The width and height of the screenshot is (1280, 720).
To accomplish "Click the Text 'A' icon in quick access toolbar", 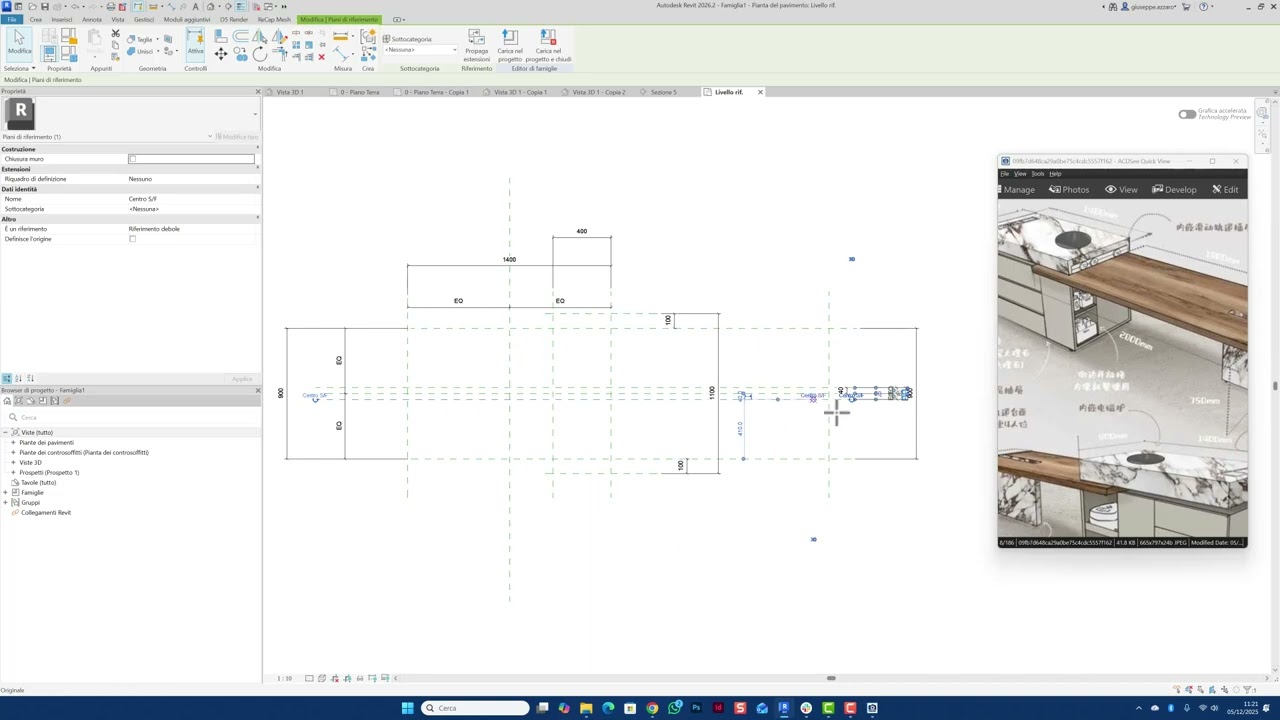I will (x=194, y=6).
